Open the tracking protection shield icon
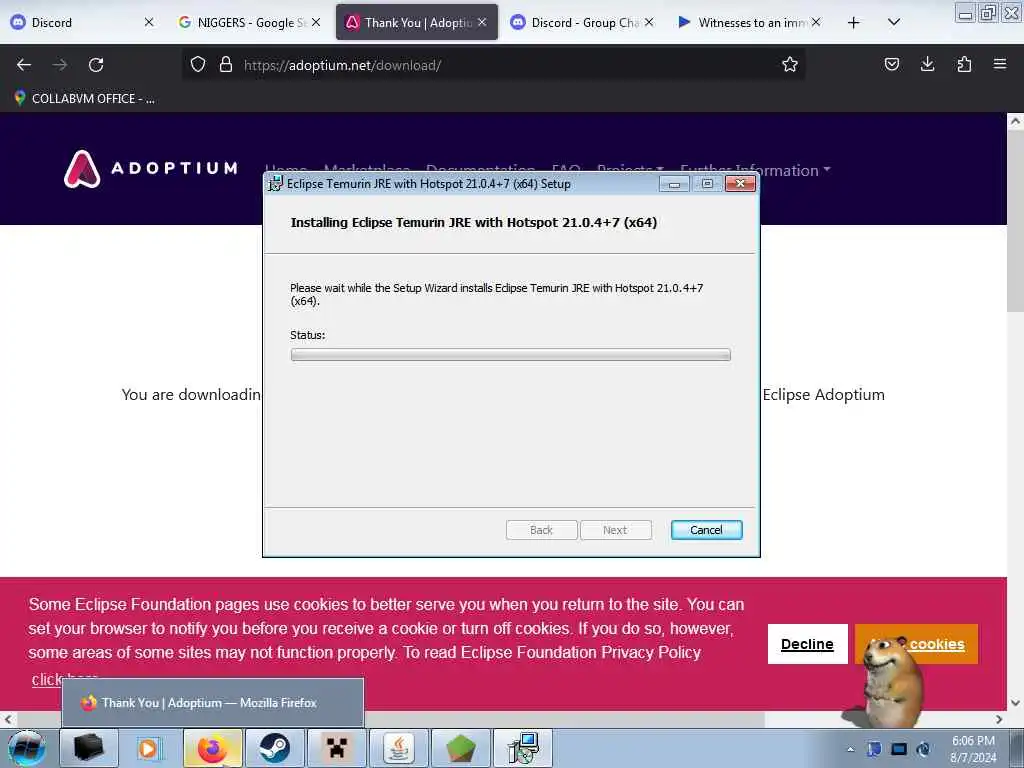This screenshot has height=768, width=1024. click(x=198, y=64)
